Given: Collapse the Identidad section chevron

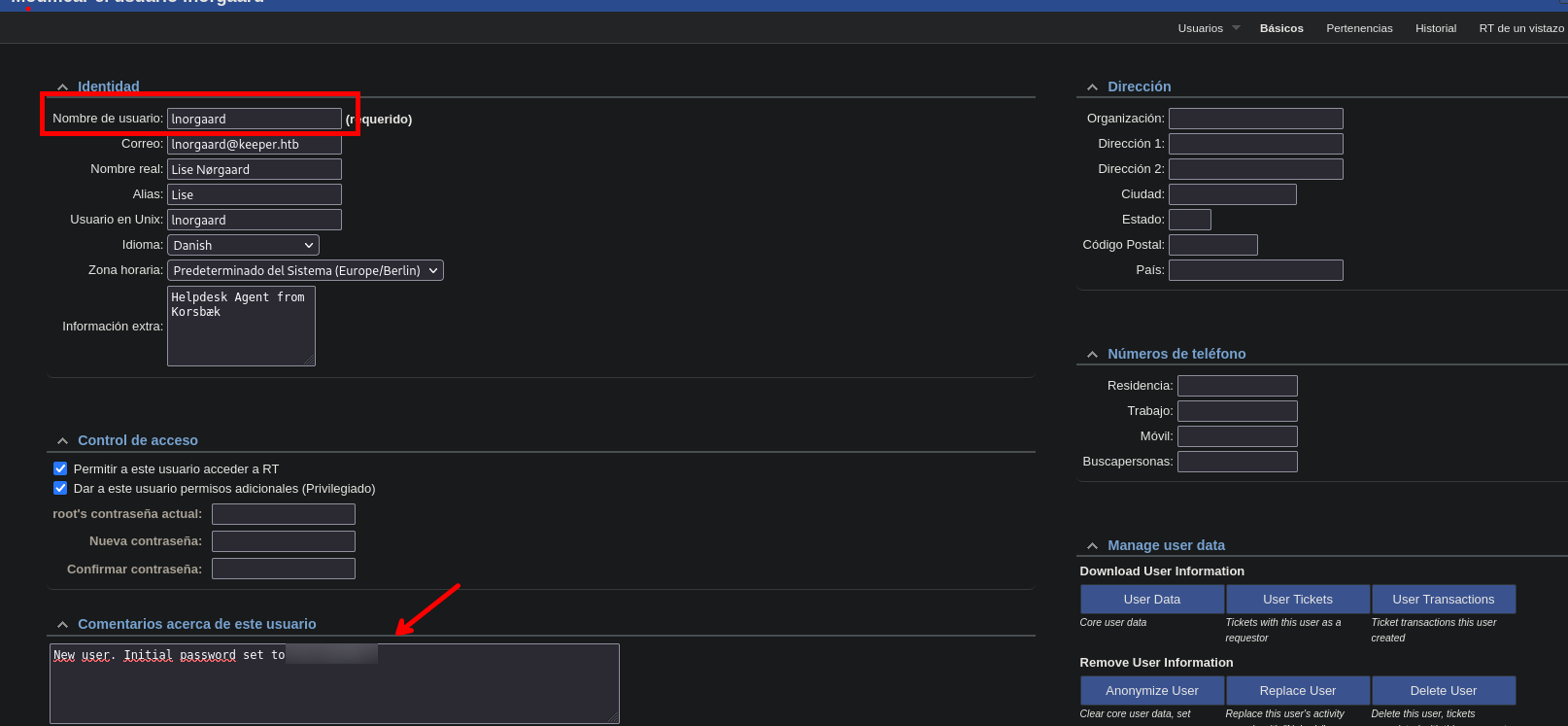Looking at the screenshot, I should pos(62,87).
